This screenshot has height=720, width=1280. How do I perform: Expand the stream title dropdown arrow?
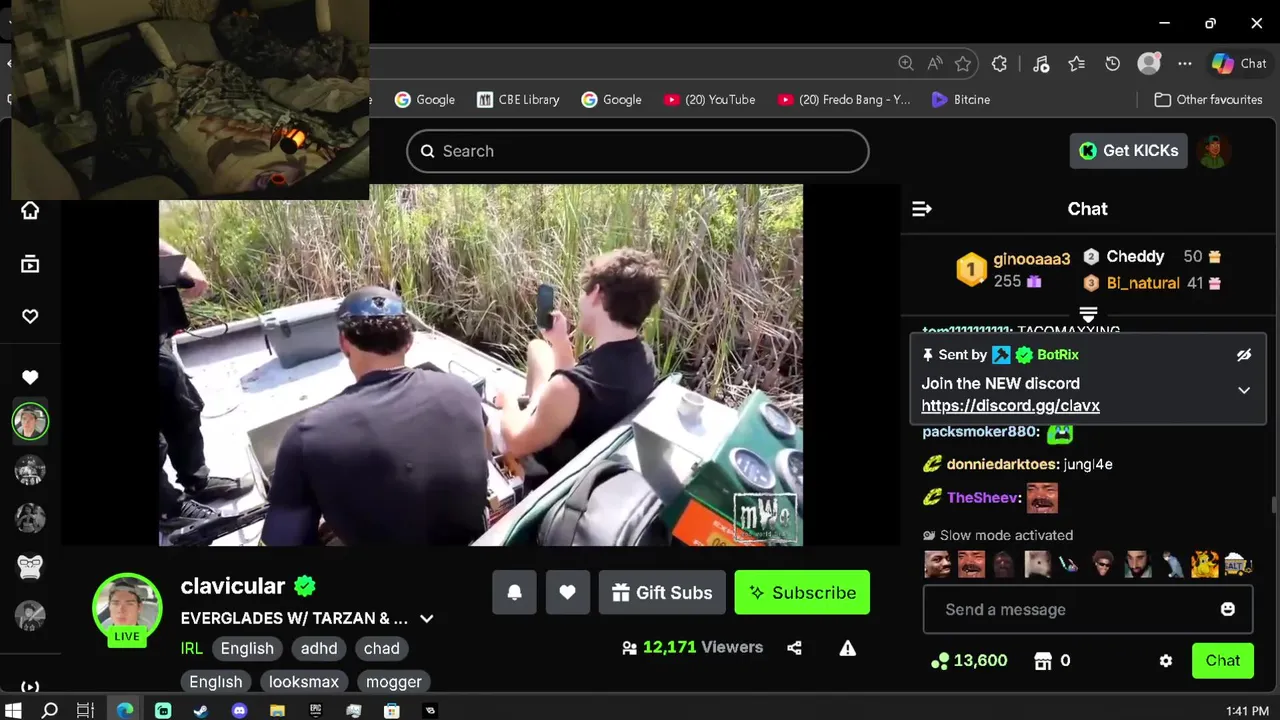click(x=427, y=619)
